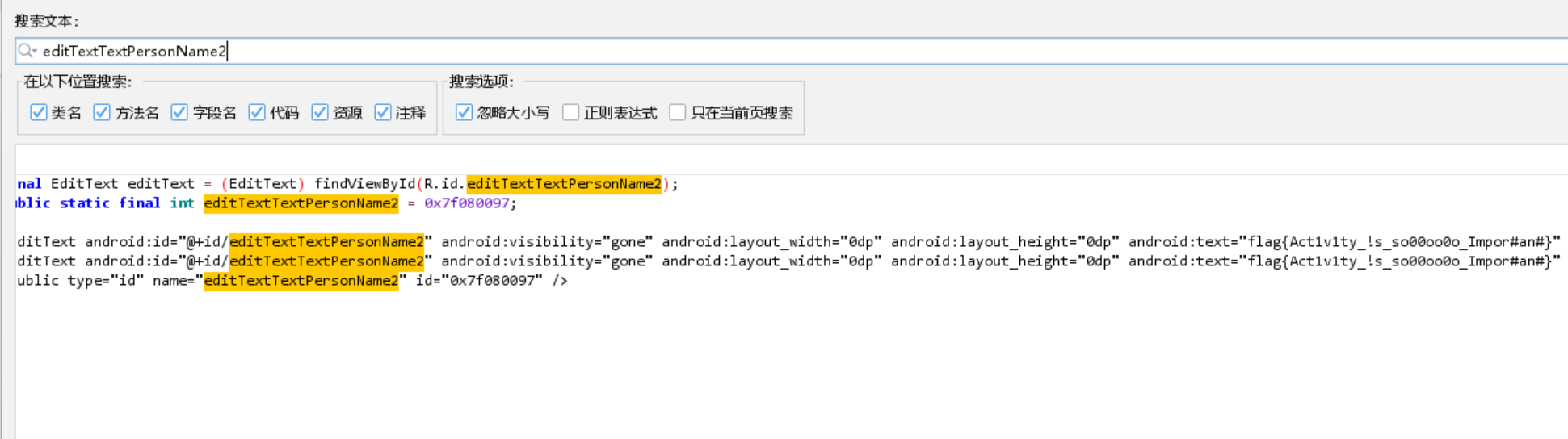
Task: Click the 在以下位置搜索 group title
Action: coord(78,82)
